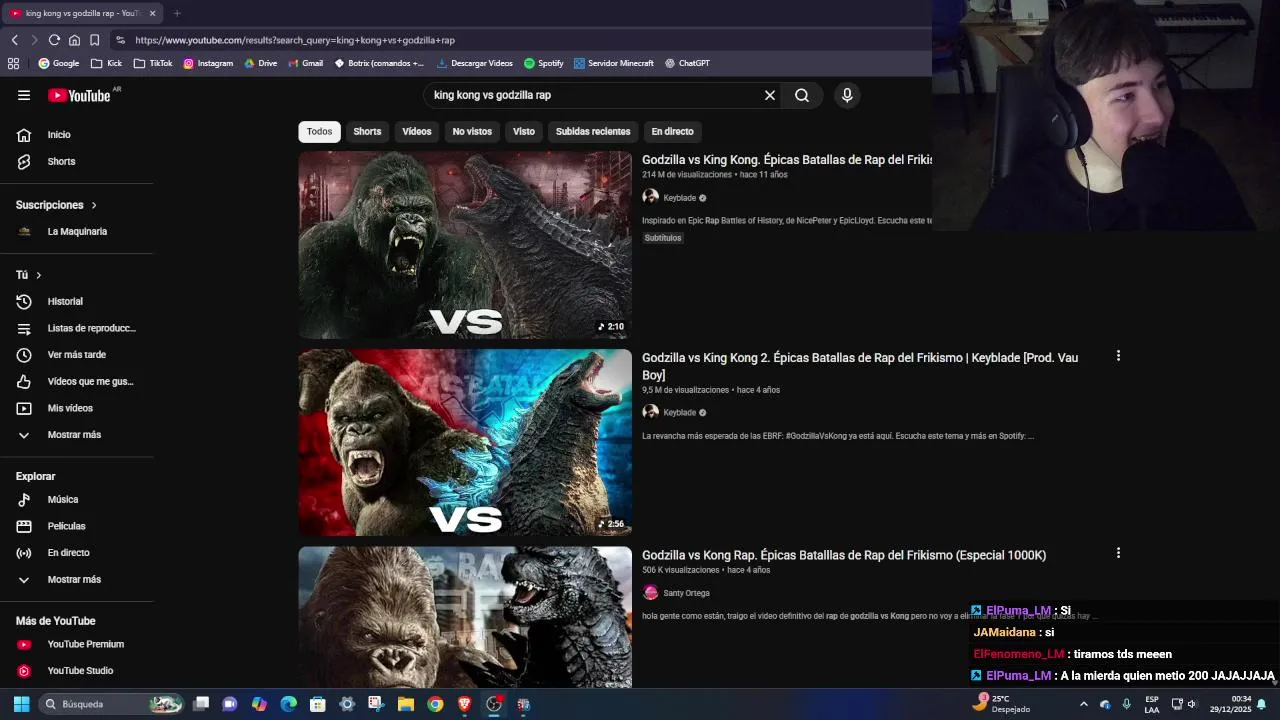This screenshot has width=1280, height=720.
Task: Open the Servidor Minecraft bookmark
Action: (x=614, y=63)
